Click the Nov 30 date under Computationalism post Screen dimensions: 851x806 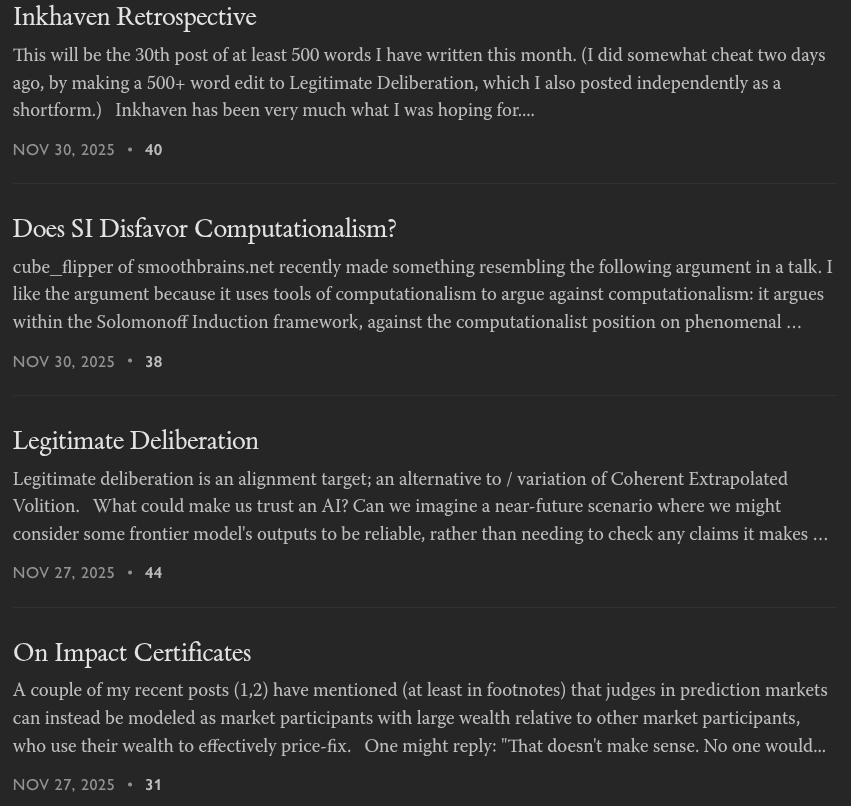tap(63, 361)
